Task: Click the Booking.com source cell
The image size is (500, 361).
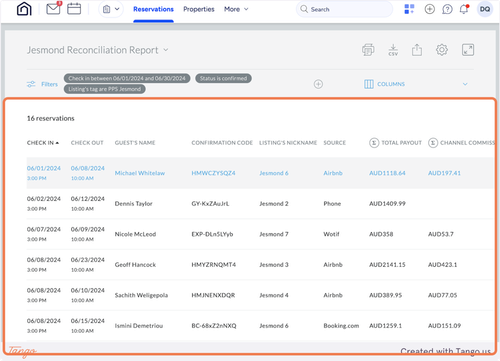Action: point(341,326)
